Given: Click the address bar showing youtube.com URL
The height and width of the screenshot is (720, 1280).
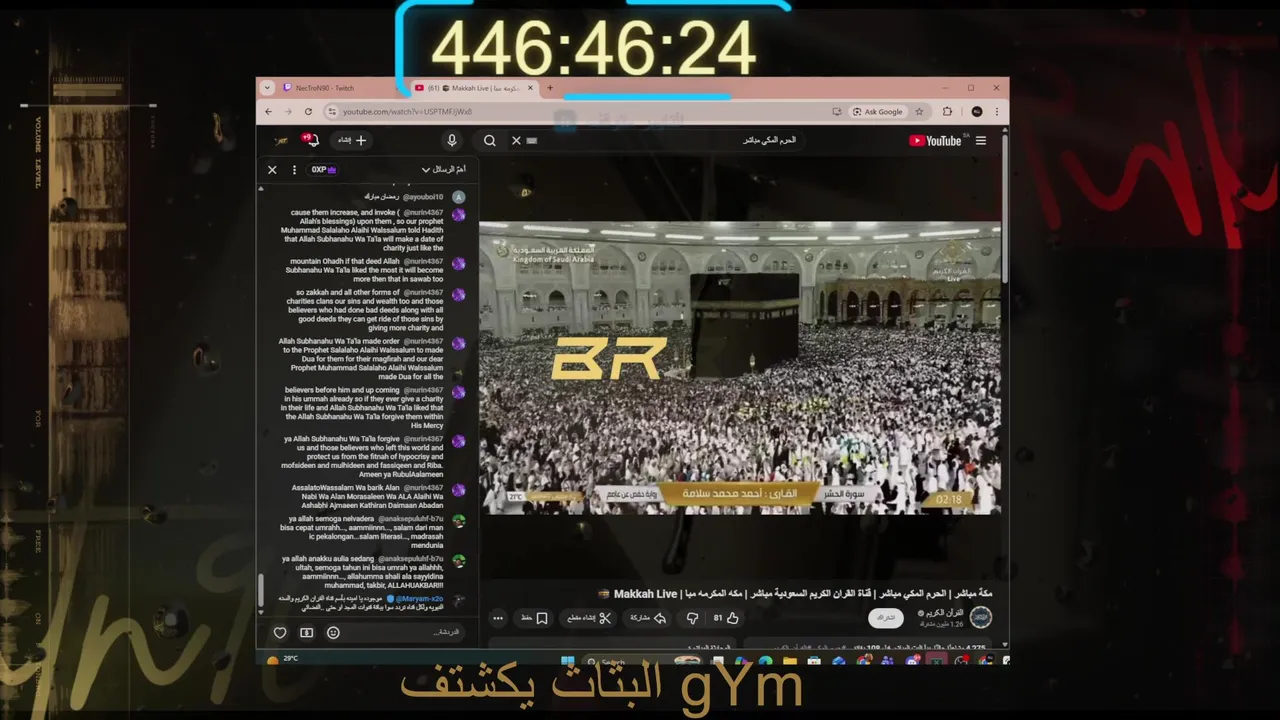Looking at the screenshot, I should pyautogui.click(x=580, y=112).
